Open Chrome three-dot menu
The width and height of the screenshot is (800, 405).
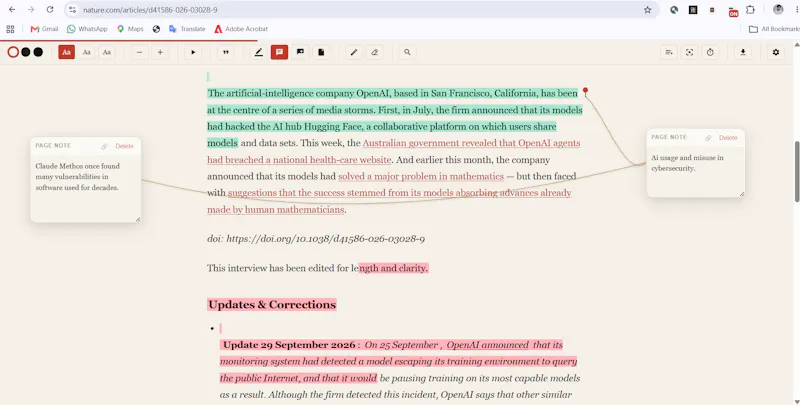796,10
